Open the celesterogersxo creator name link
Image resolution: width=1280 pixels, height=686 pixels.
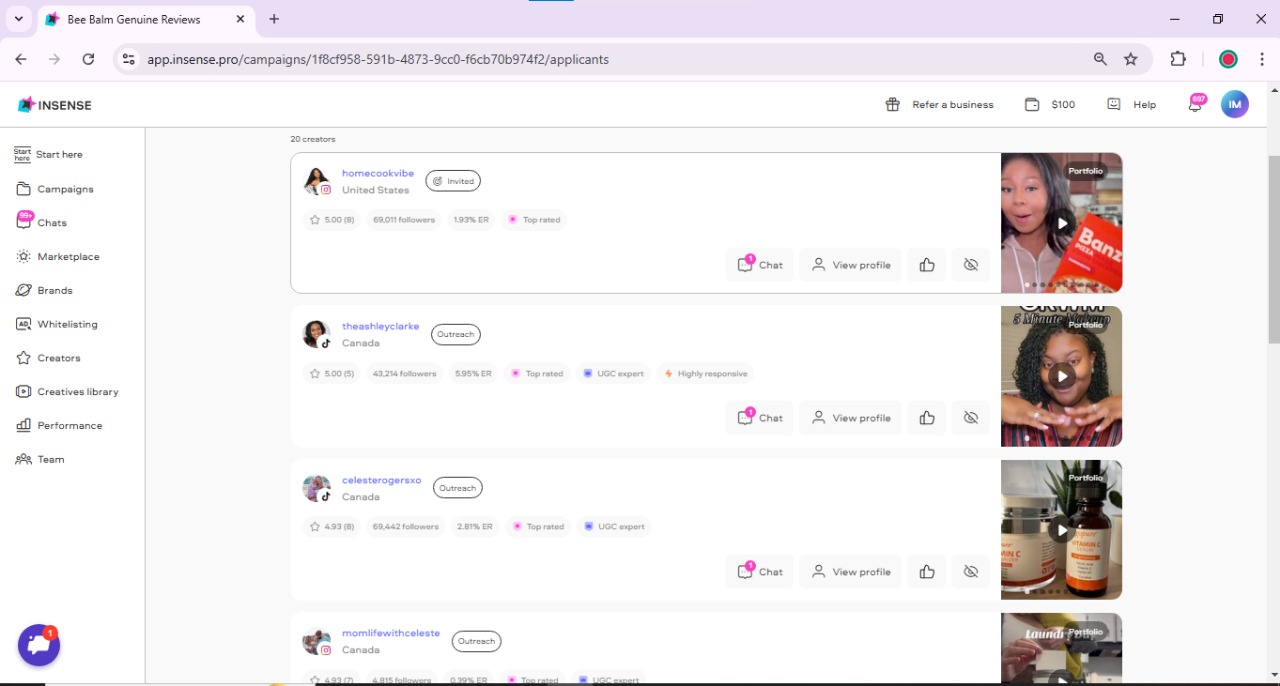(x=382, y=480)
